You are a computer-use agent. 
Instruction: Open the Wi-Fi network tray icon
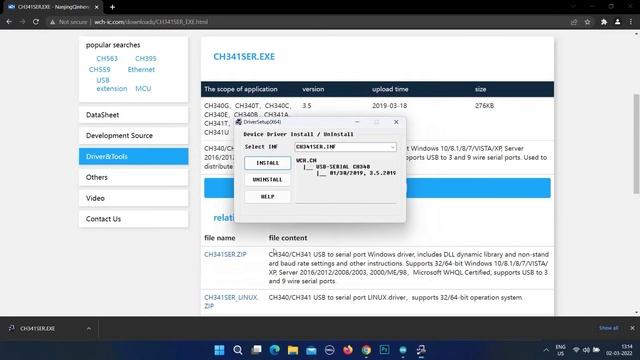coord(576,350)
